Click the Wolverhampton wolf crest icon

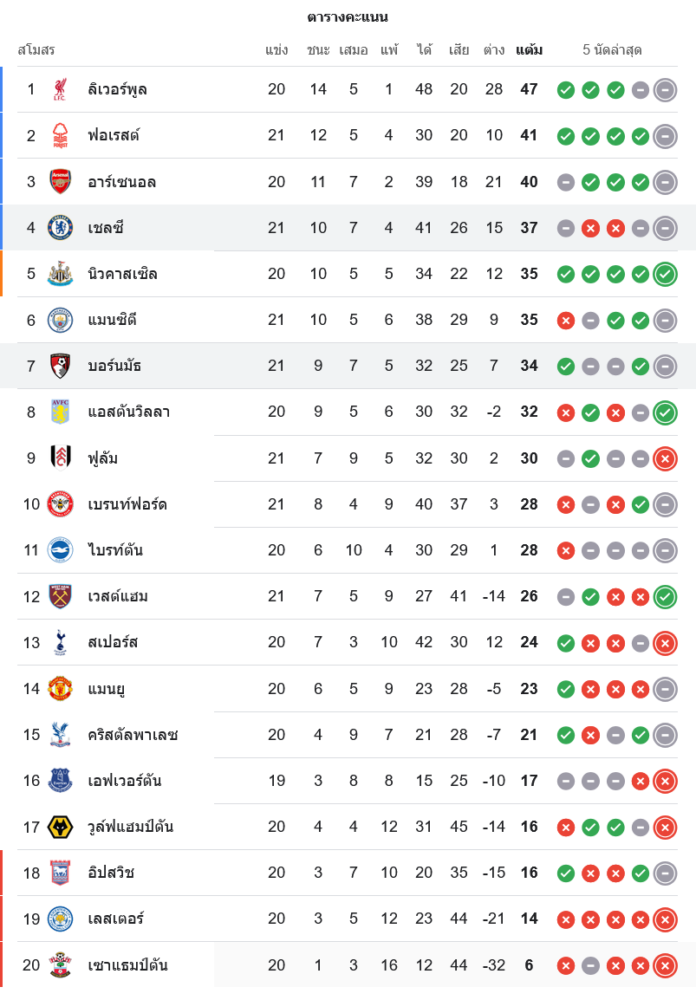coord(60,827)
